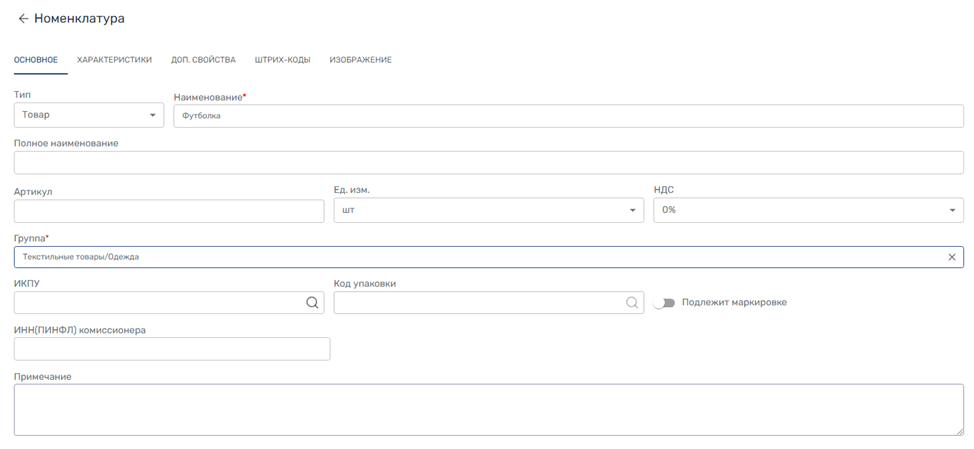Expand the Ед. изм. dropdown
This screenshot has height=449, width=974.
[488, 210]
